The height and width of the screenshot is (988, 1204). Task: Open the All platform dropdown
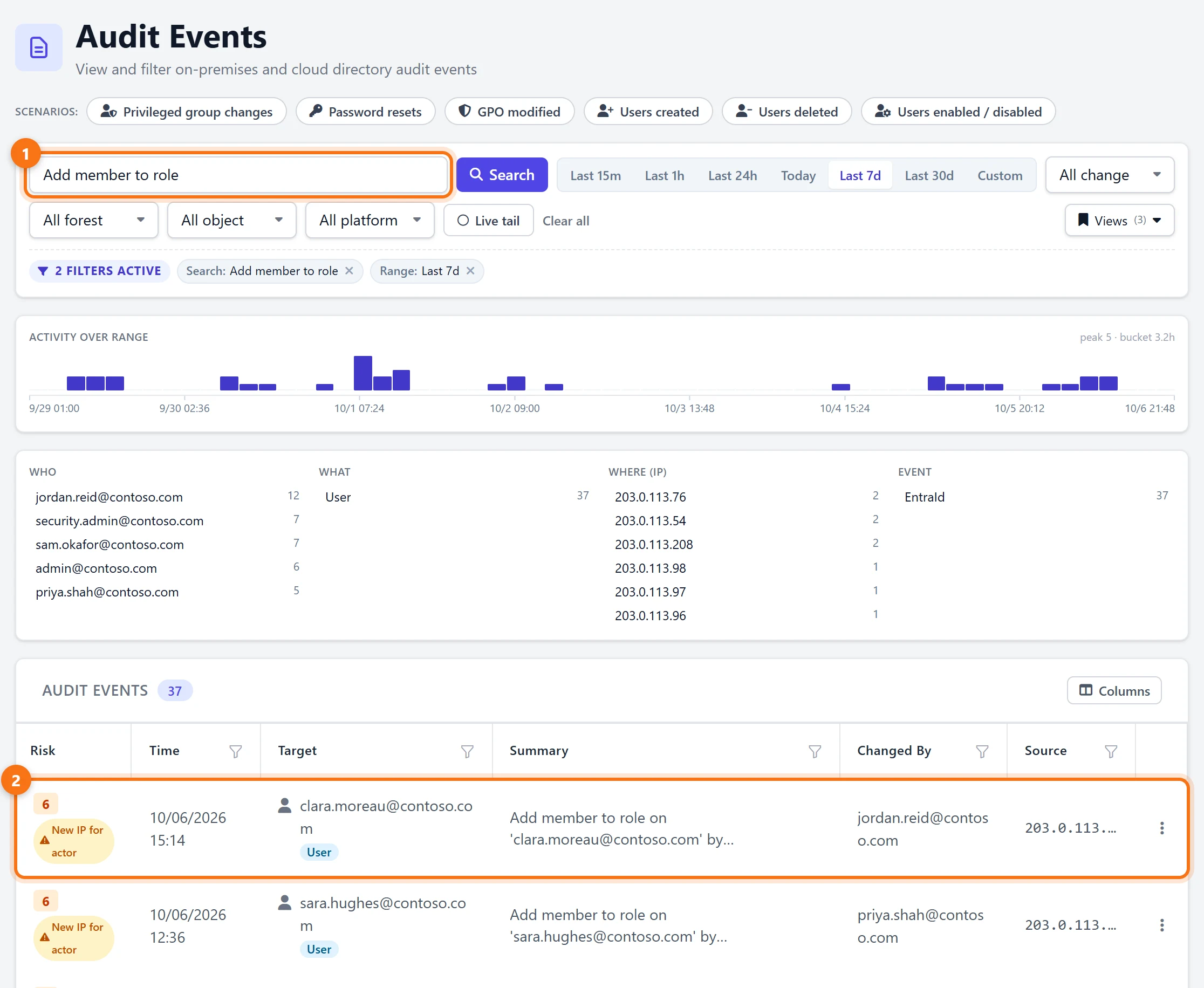(x=370, y=220)
